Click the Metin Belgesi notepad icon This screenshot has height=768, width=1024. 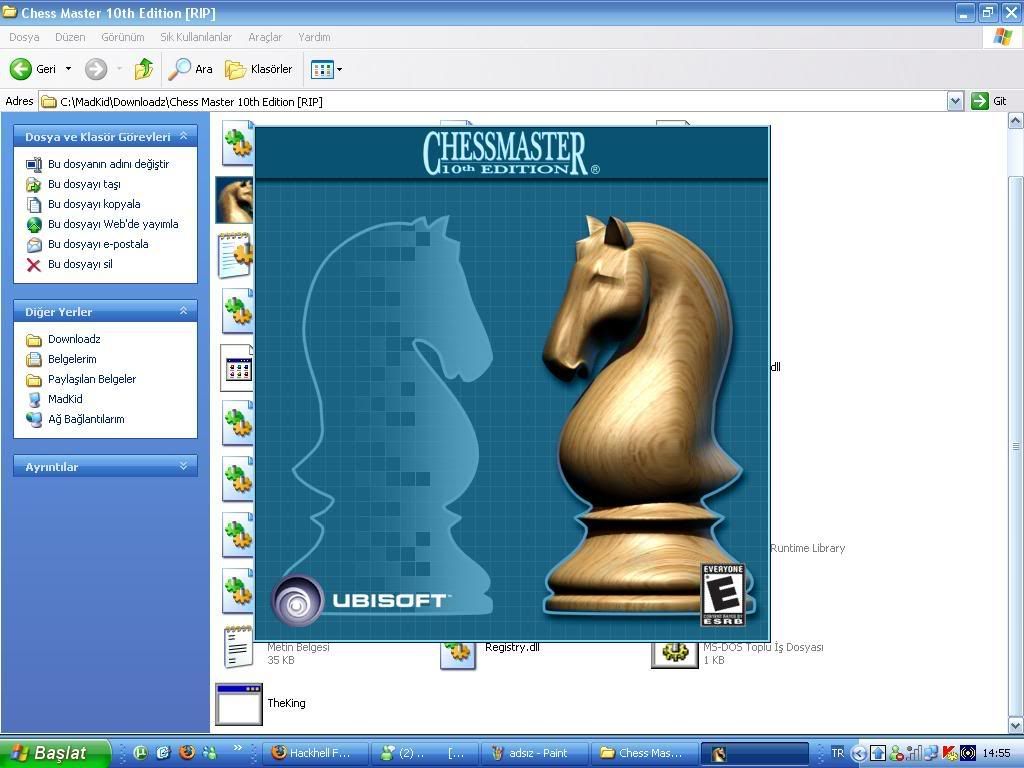click(237, 648)
